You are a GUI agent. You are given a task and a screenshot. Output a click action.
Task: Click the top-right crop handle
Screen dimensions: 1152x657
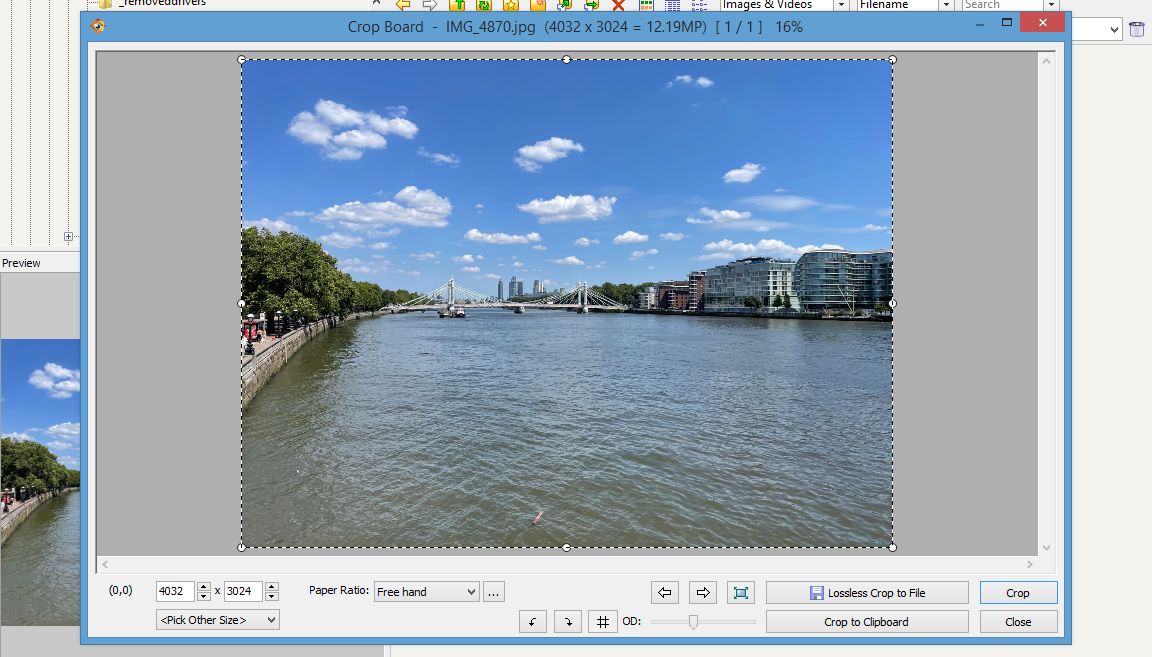tap(893, 60)
